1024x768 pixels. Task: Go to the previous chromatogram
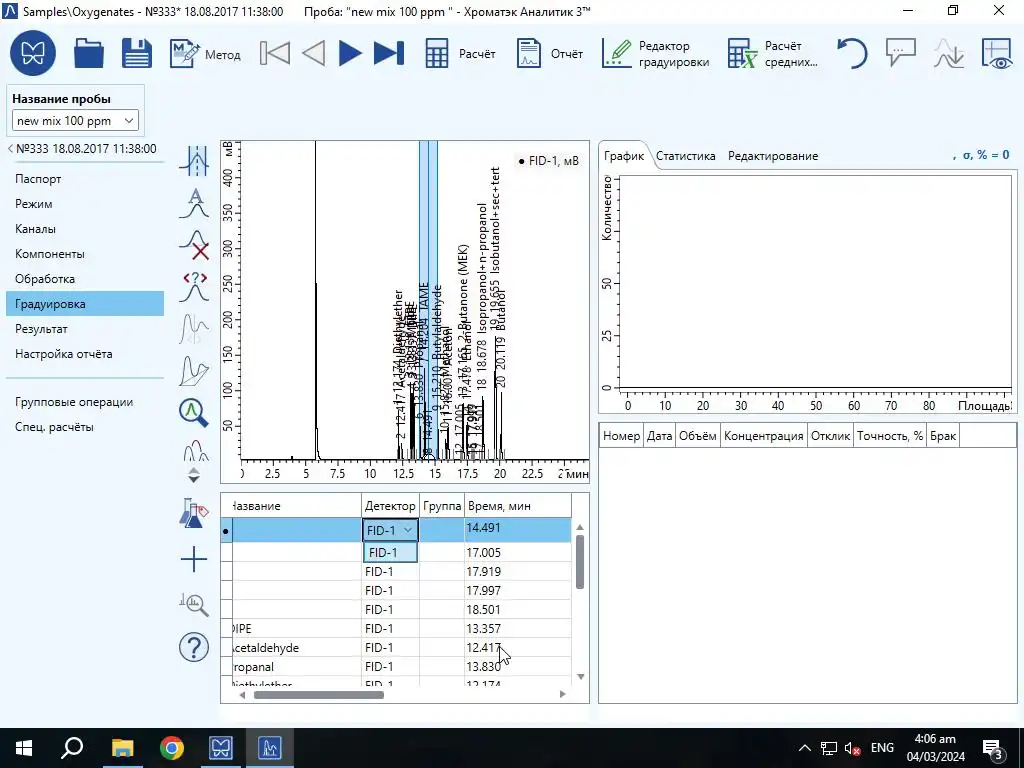[314, 54]
